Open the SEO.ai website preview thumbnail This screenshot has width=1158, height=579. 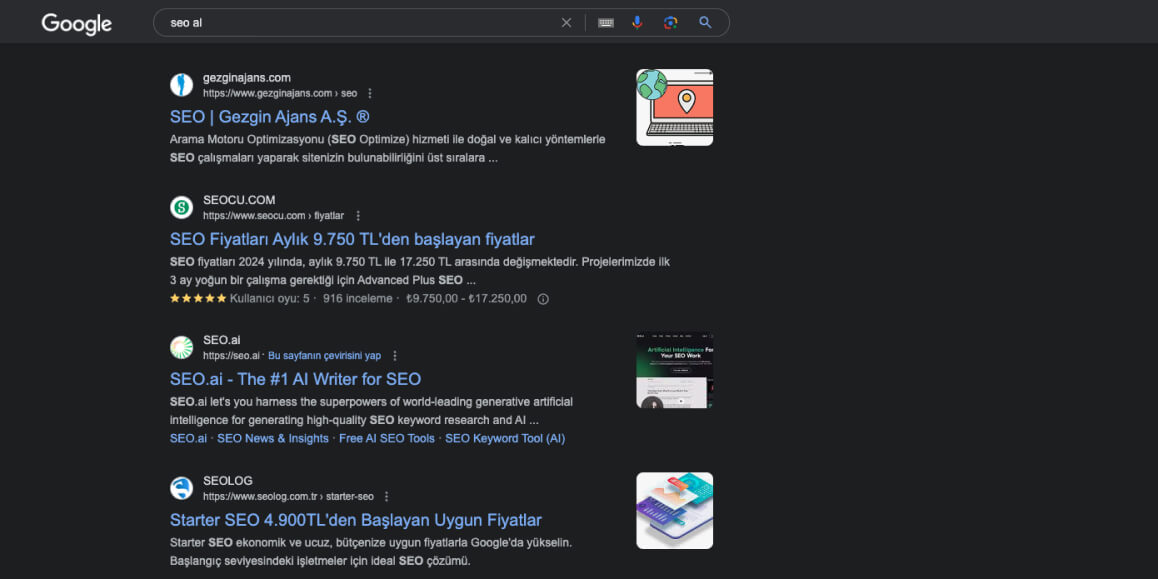coord(675,370)
